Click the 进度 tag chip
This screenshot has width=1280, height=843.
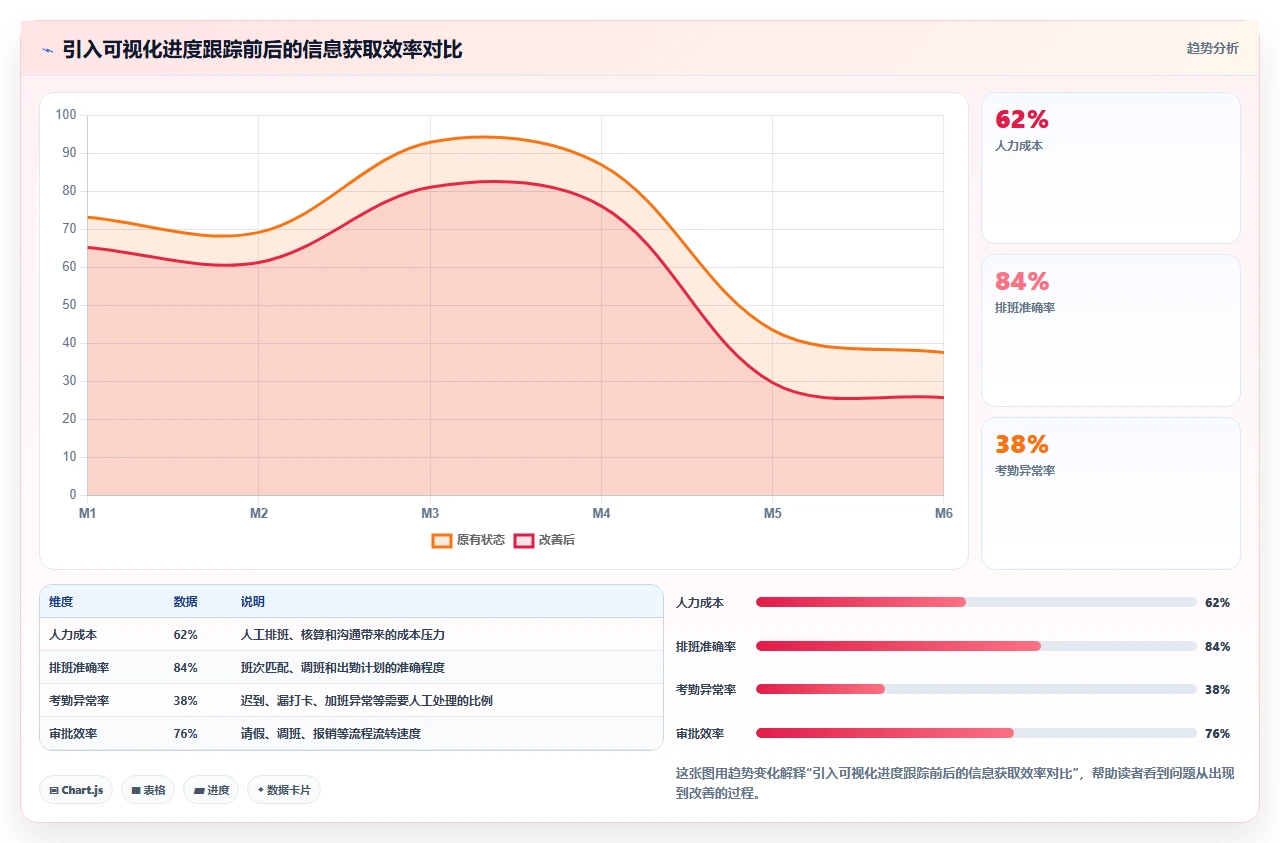click(x=211, y=790)
